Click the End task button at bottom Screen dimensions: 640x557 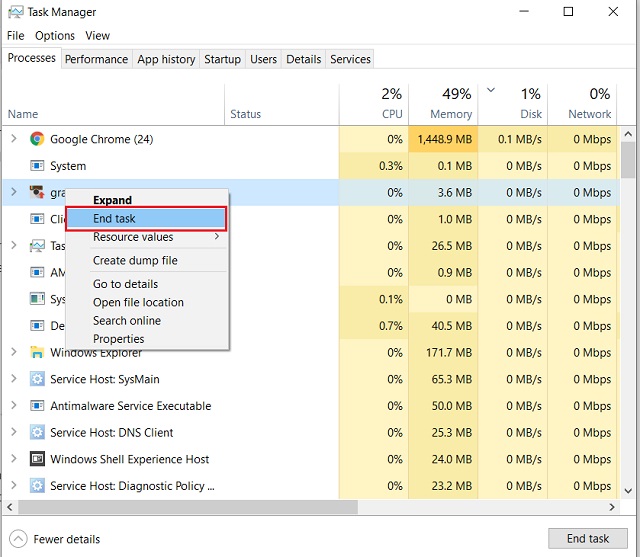588,539
